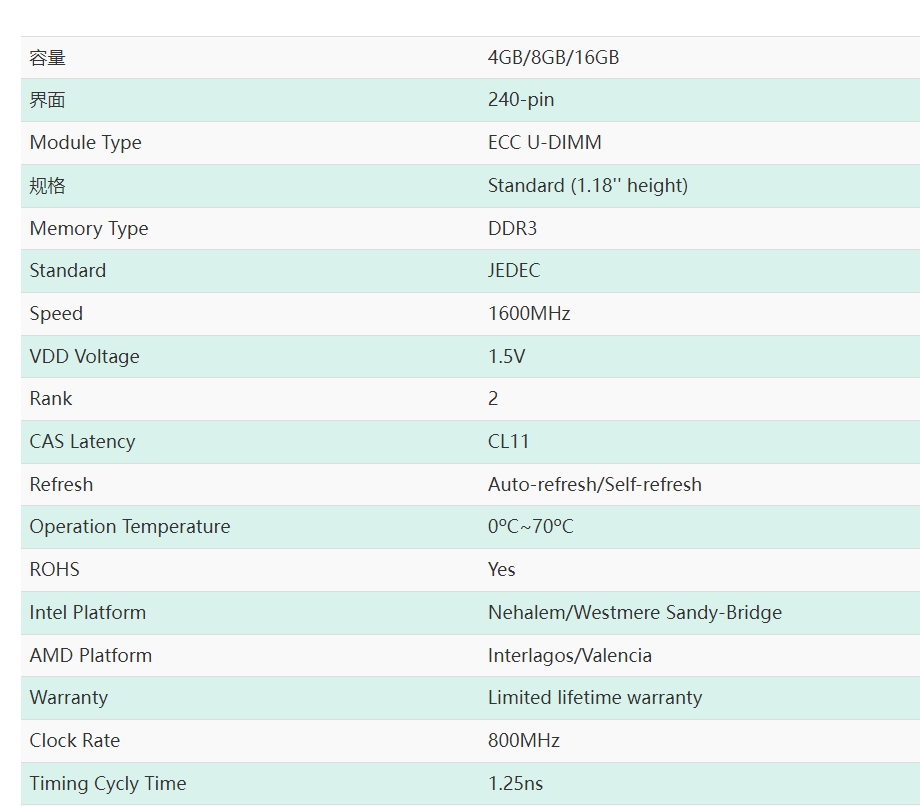Select the CL11 CAS Latency value

(508, 441)
